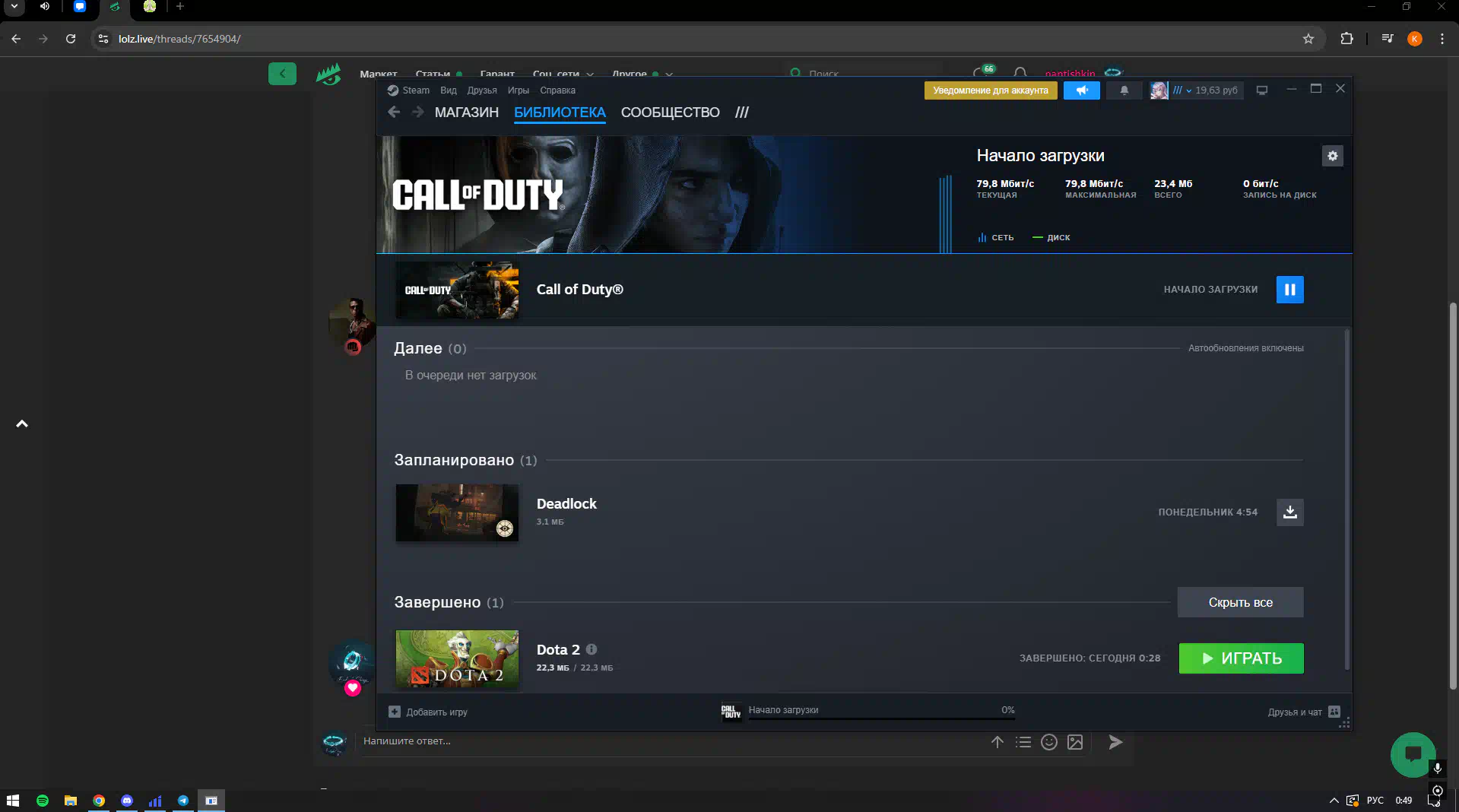Reload the browser page

click(x=71, y=39)
